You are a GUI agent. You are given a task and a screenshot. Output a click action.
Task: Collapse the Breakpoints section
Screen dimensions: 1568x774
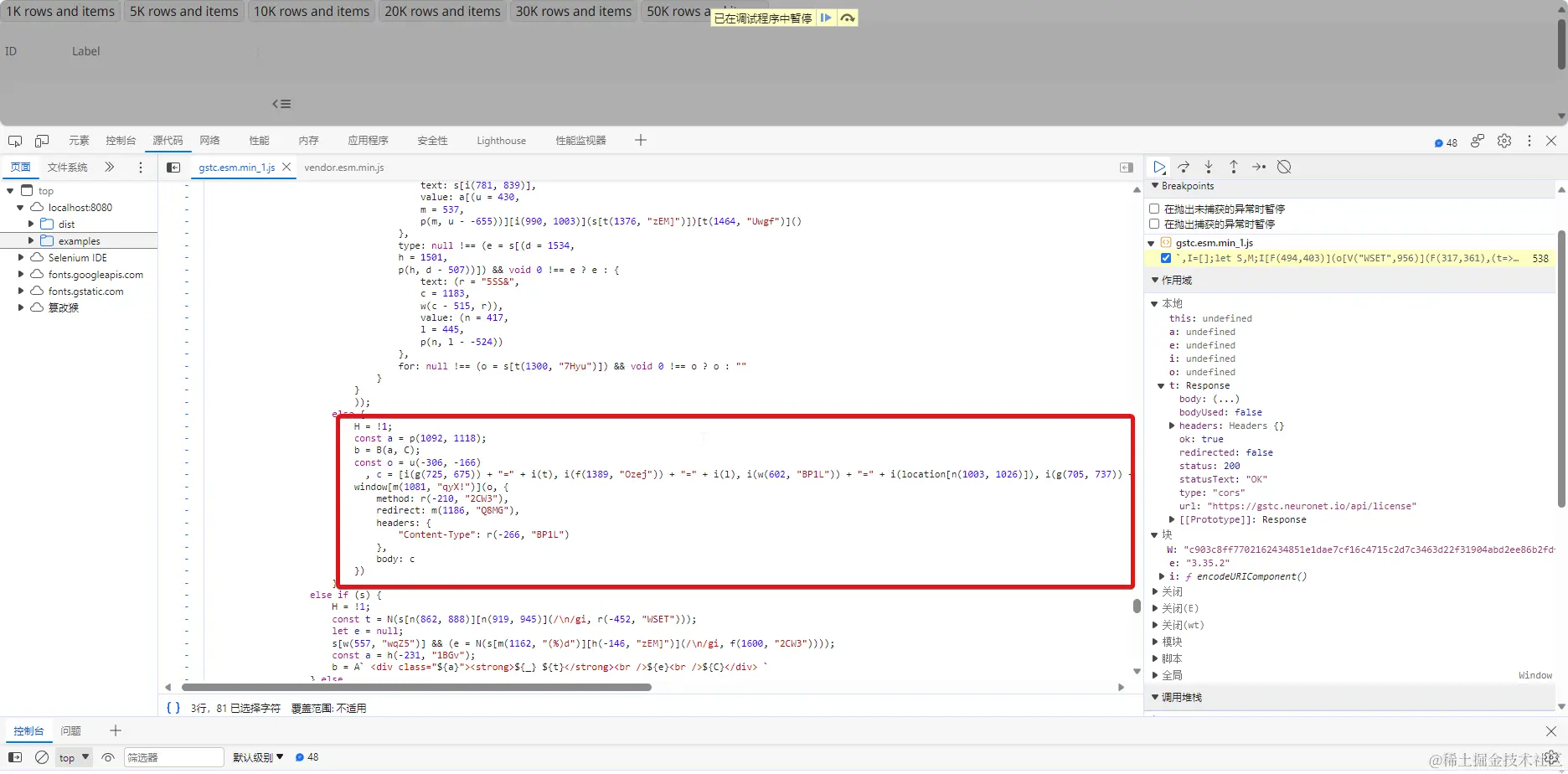(x=1156, y=186)
